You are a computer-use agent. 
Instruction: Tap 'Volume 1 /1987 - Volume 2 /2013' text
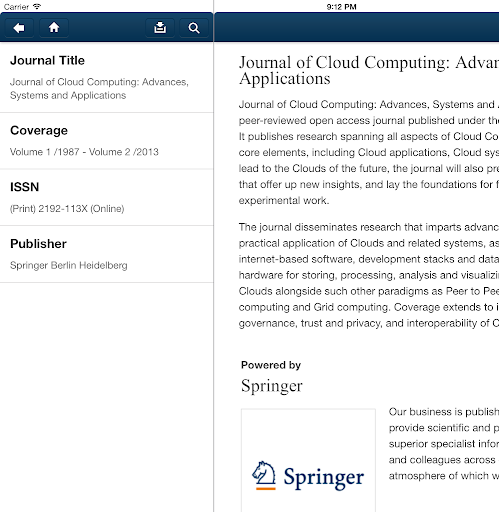[x=84, y=152]
